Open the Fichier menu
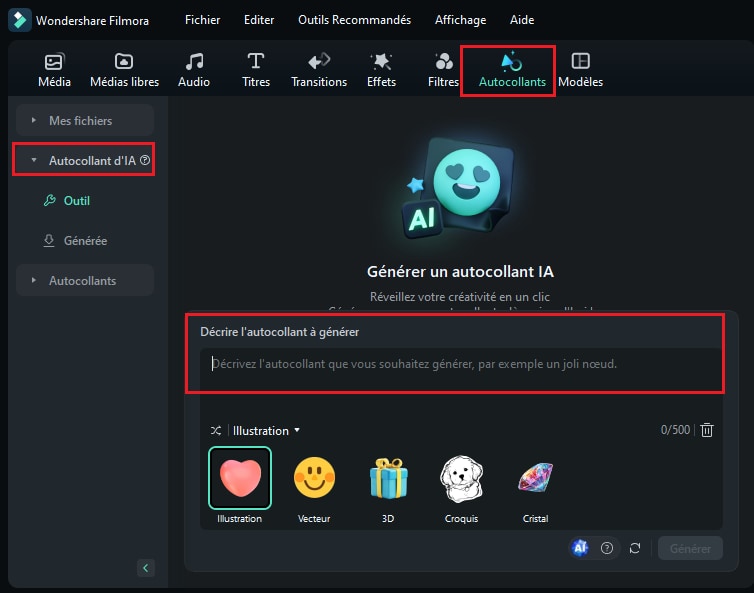The image size is (754, 593). pos(202,20)
